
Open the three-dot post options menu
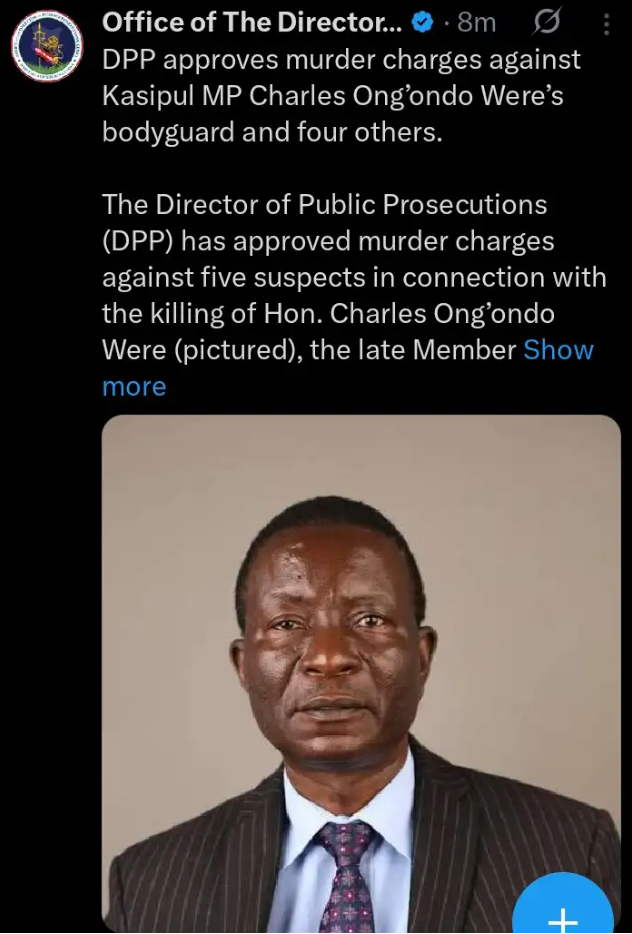click(x=606, y=24)
